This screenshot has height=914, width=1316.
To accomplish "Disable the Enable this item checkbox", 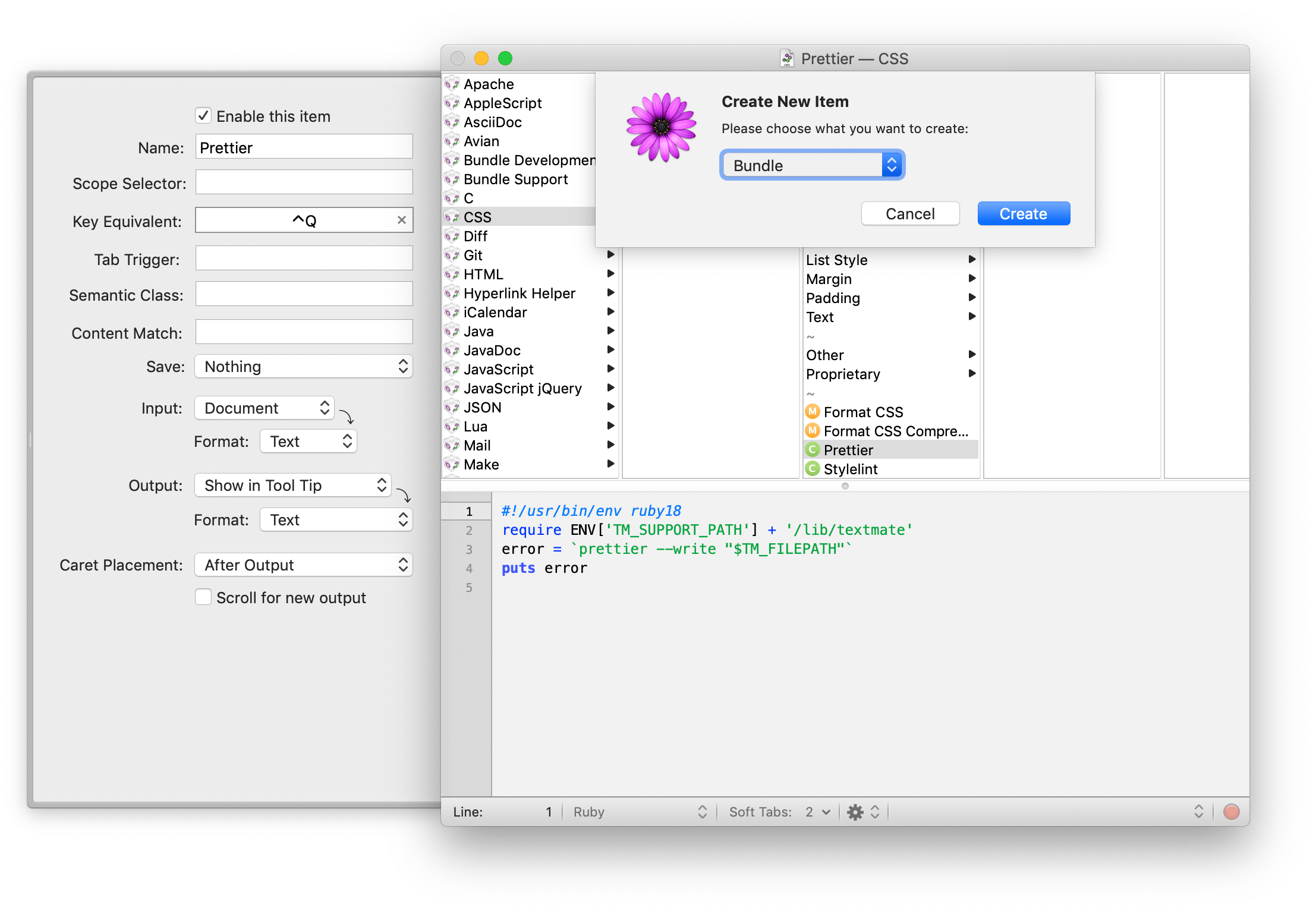I will click(203, 116).
